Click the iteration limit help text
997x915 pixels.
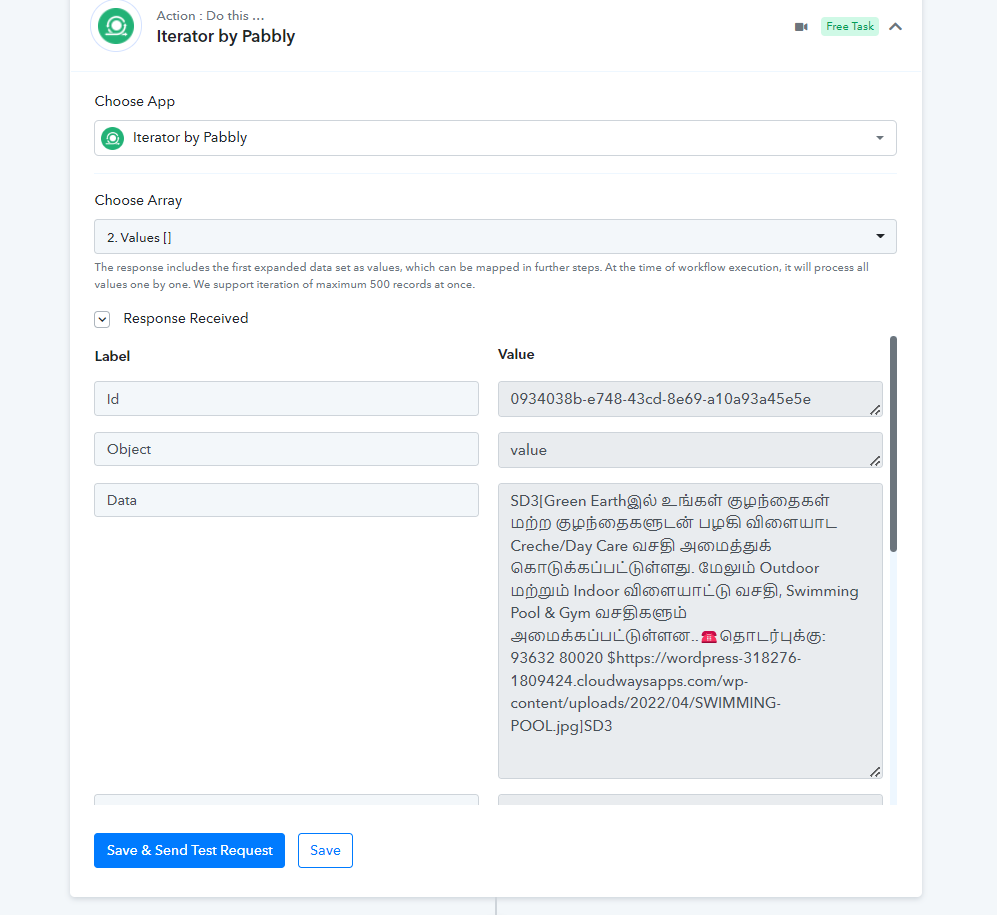481,276
